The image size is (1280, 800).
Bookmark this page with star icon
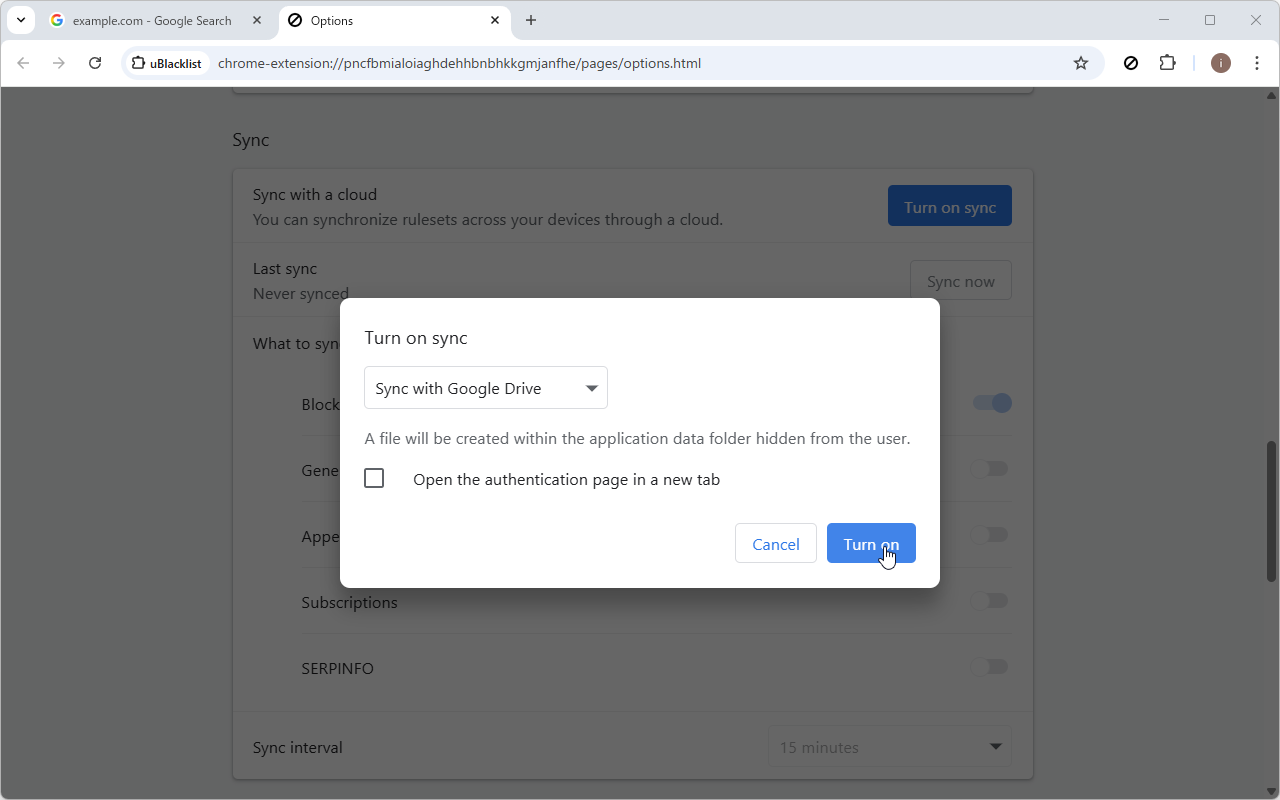[1081, 63]
